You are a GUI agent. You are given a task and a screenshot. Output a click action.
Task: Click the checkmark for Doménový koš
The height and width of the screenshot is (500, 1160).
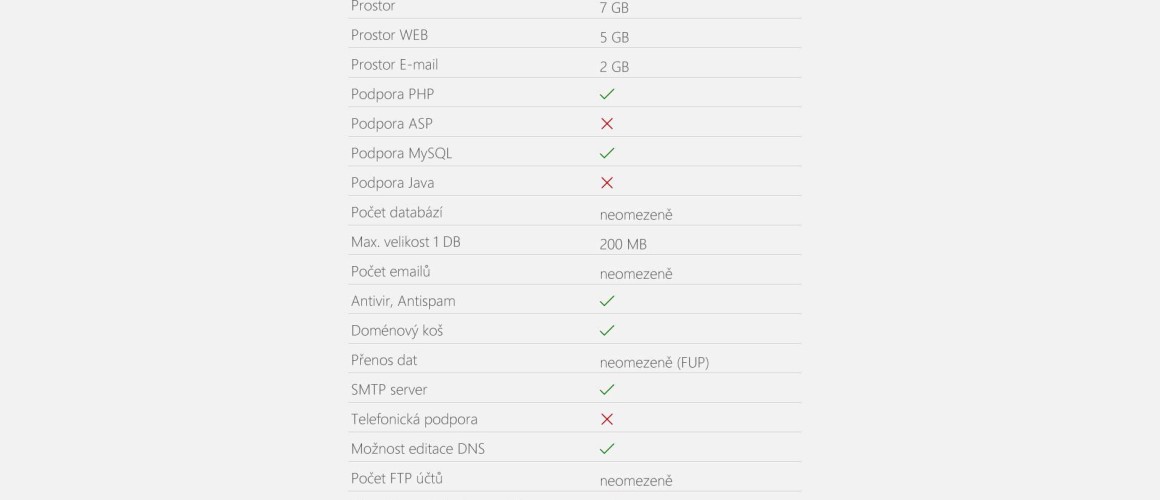tap(607, 331)
